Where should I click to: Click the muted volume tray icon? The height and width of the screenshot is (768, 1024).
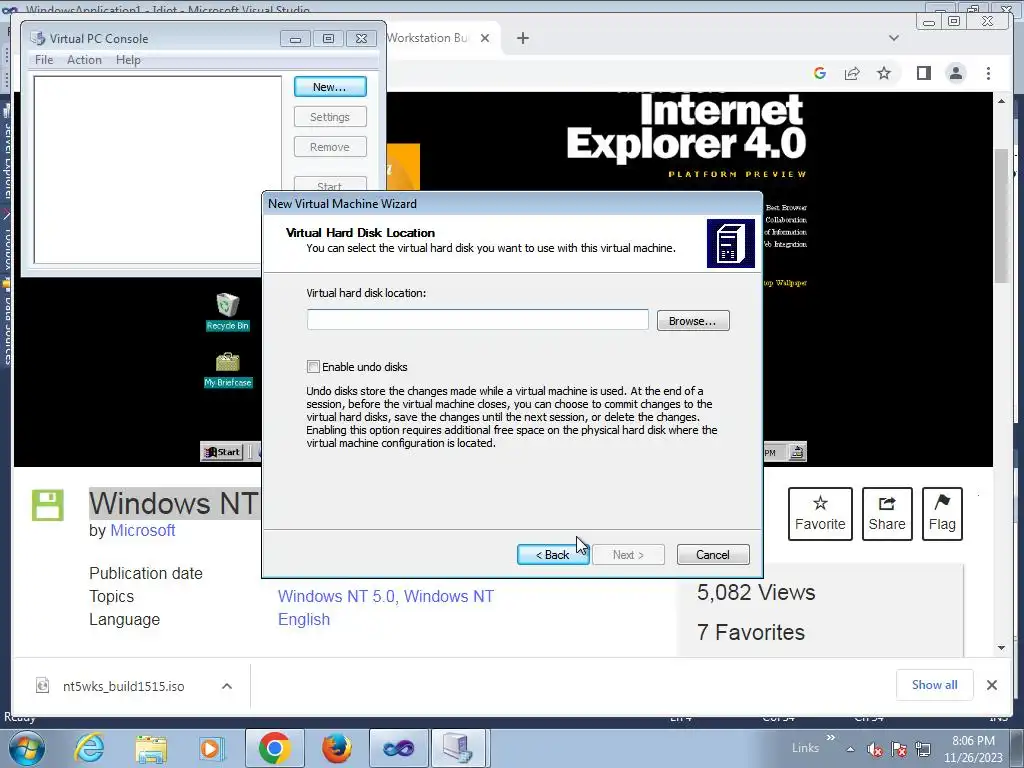874,749
